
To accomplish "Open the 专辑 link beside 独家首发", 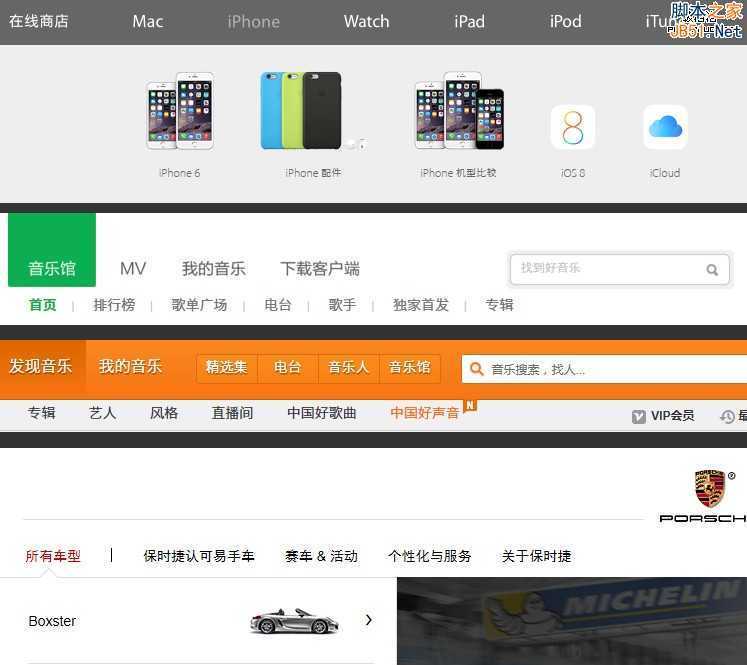I will tap(499, 305).
